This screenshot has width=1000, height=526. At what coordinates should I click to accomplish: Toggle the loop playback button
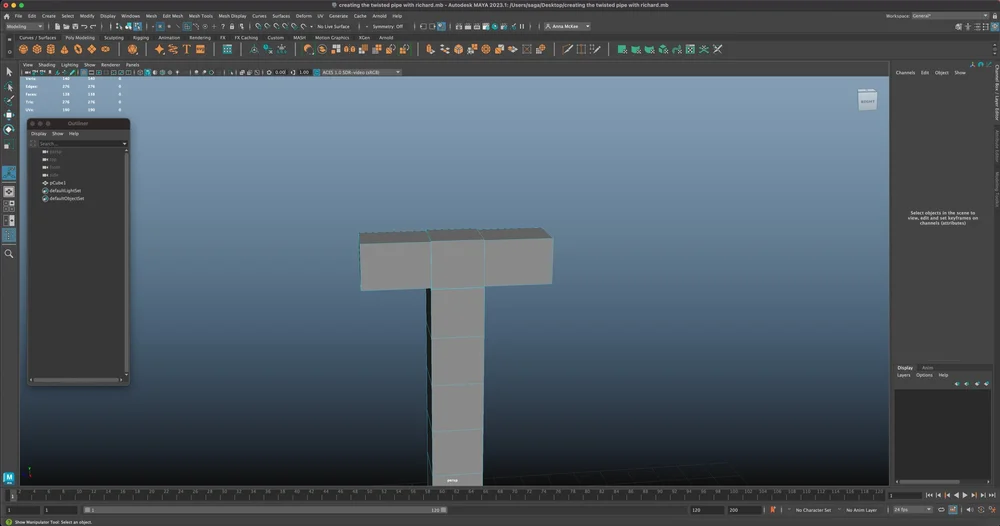tap(941, 509)
